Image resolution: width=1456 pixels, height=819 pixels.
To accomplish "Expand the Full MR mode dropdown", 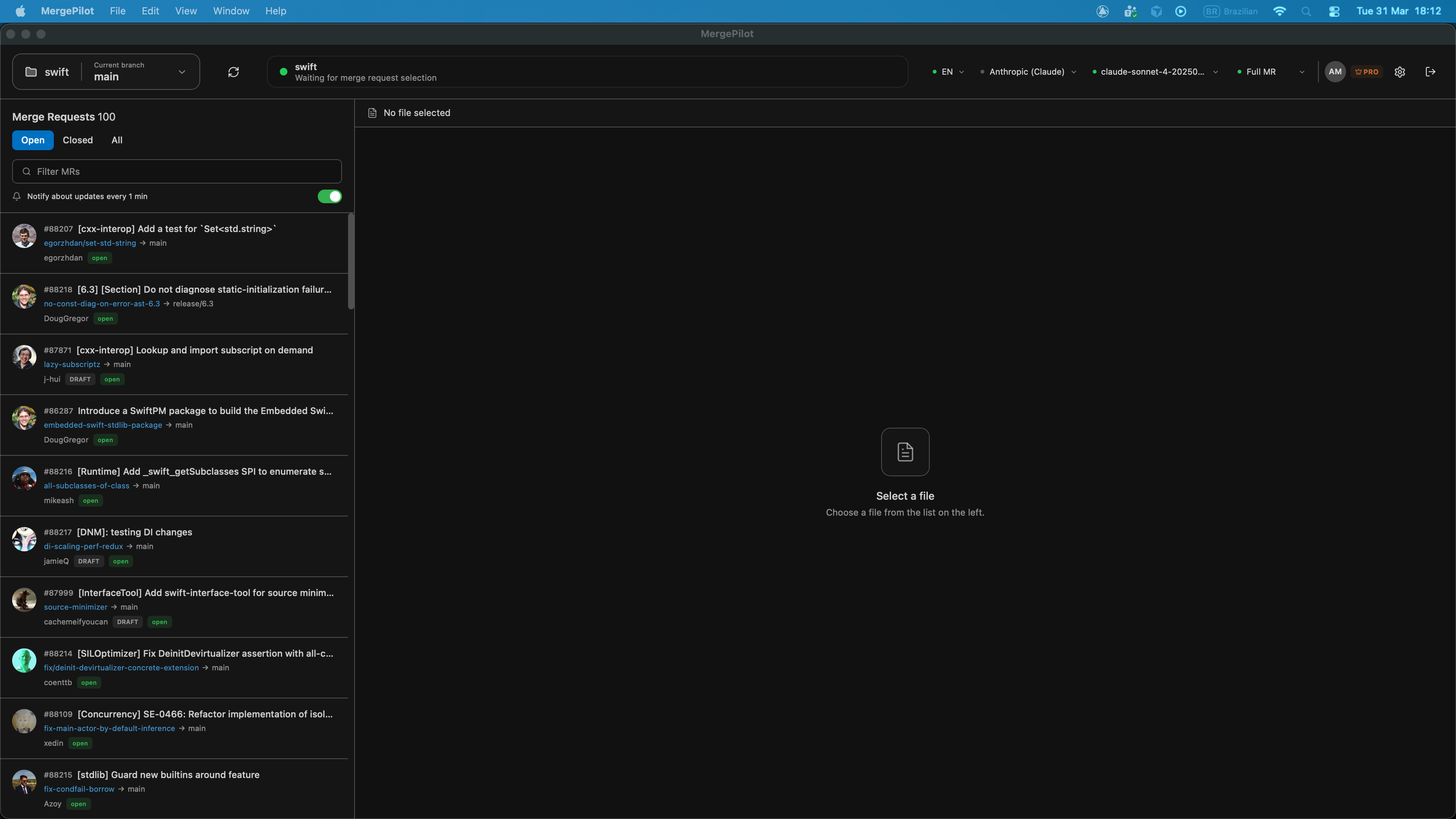I will coord(1302,72).
